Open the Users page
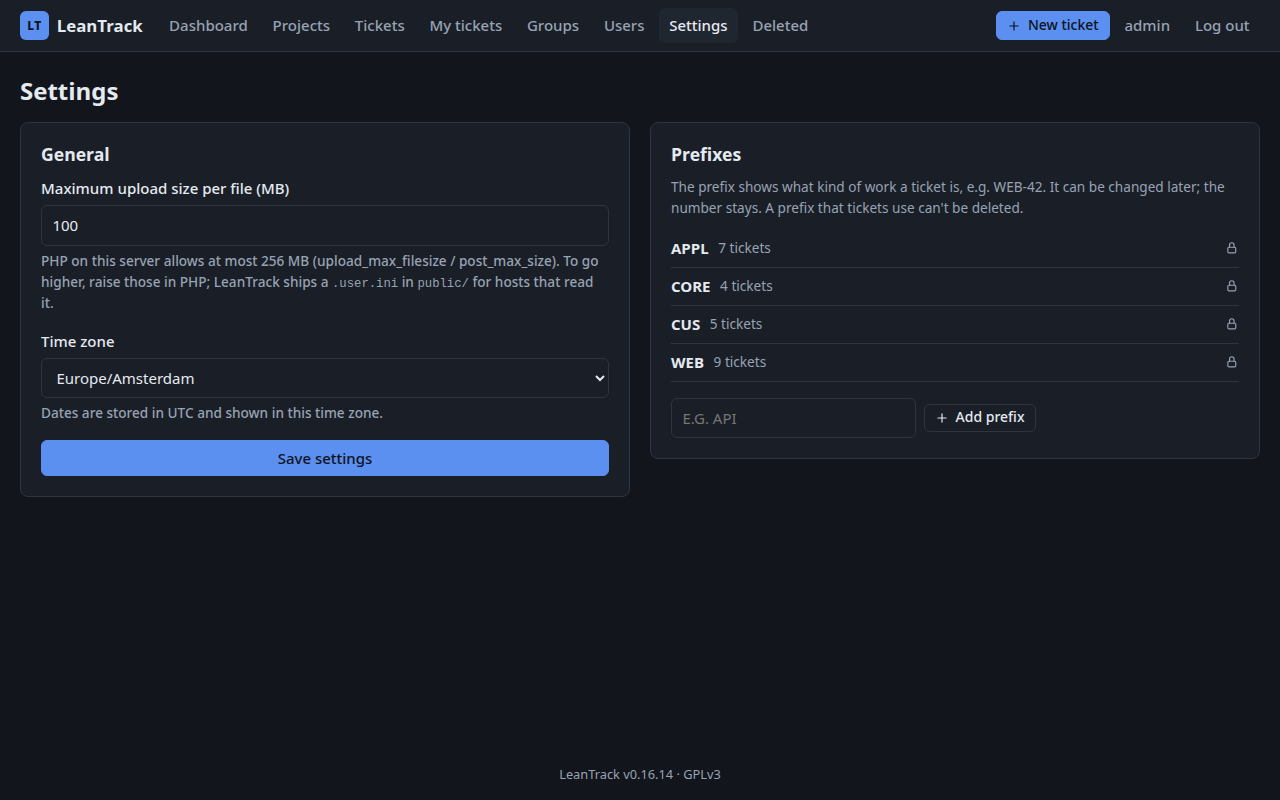 (x=624, y=26)
